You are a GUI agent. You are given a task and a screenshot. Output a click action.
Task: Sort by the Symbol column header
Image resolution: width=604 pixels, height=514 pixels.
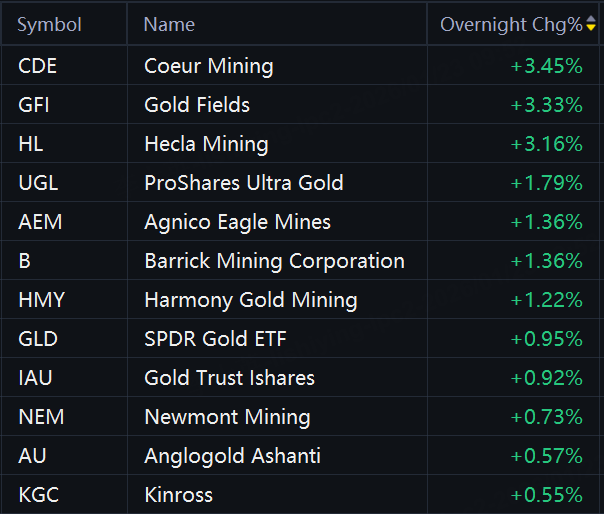click(x=49, y=25)
